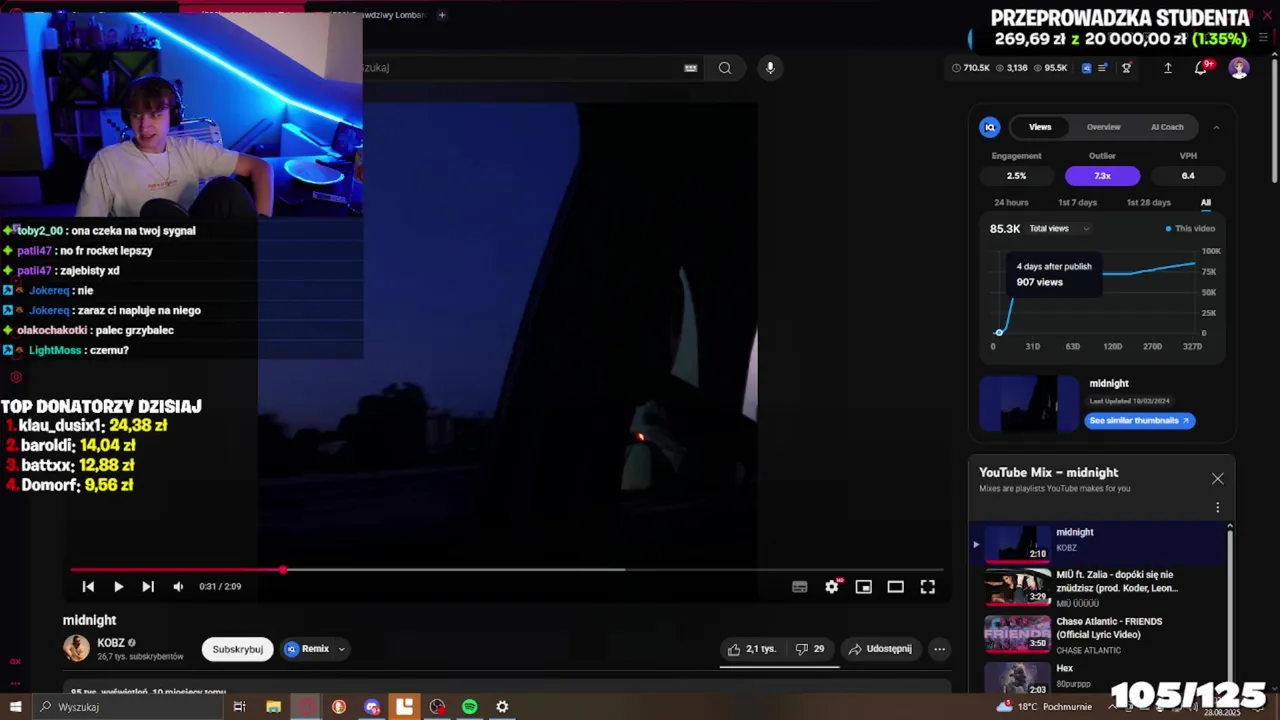Click the Udostępnij share button
Image resolution: width=1280 pixels, height=720 pixels.
click(x=880, y=649)
